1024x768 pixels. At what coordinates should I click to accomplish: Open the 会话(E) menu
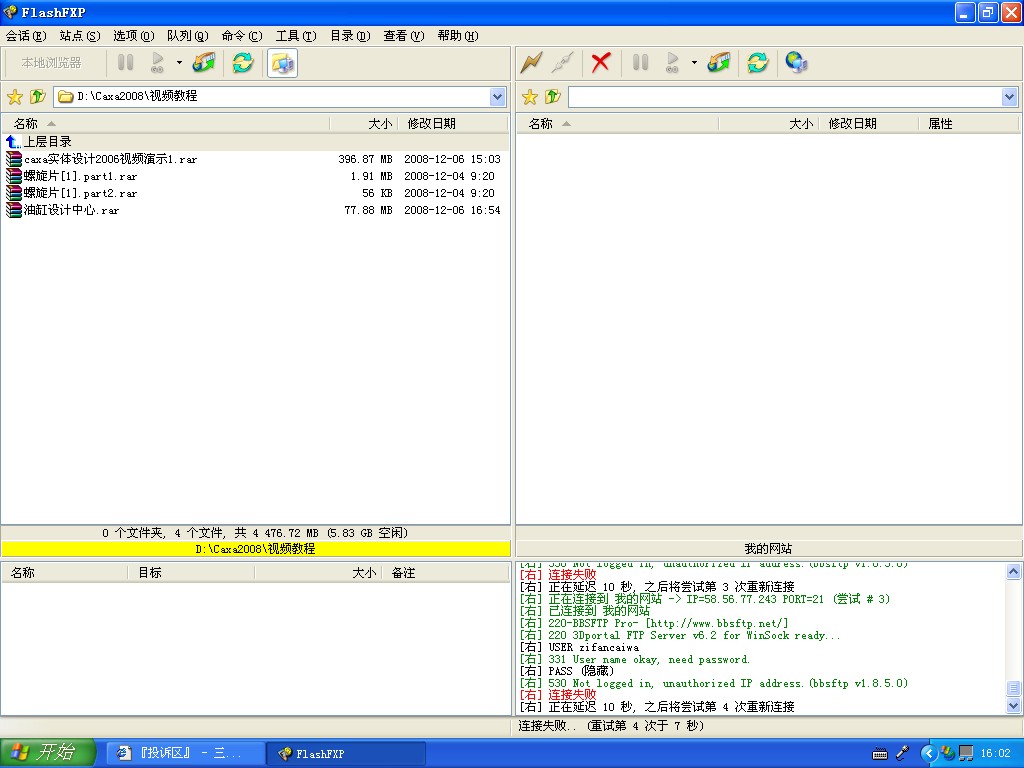(26, 36)
